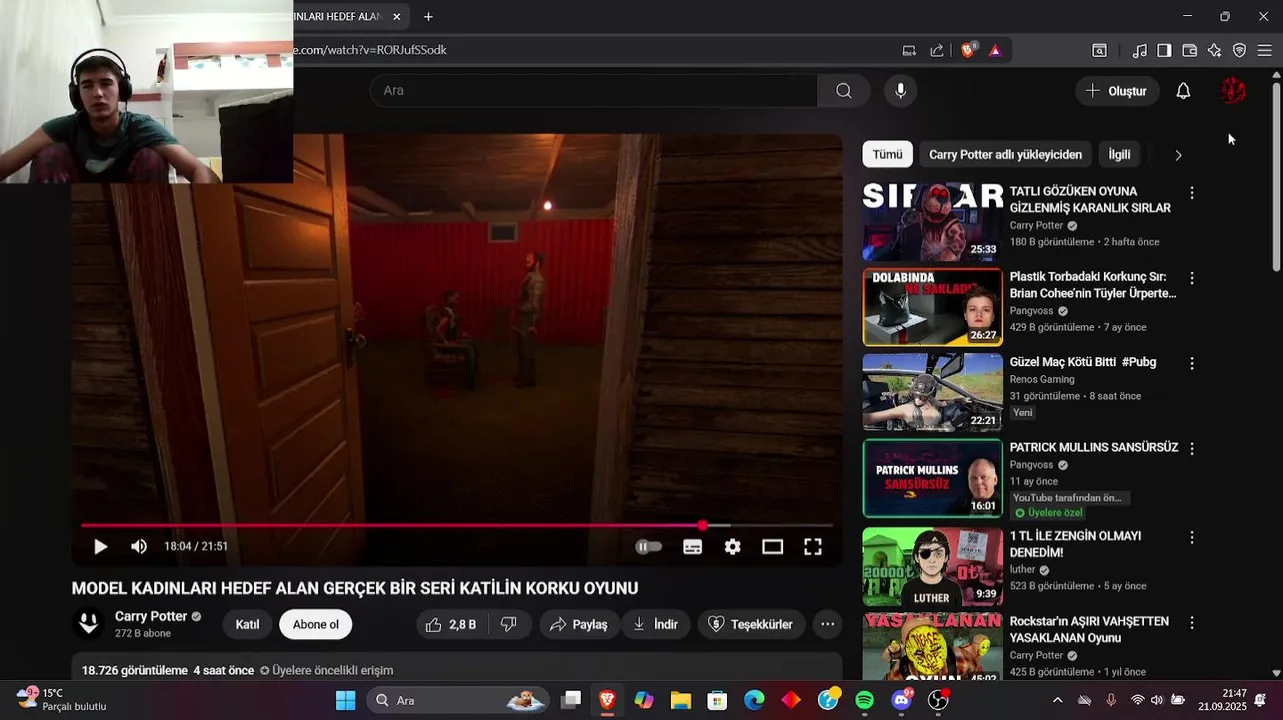Open Güzel Maç Kötü Bitti title
This screenshot has height=720, width=1283.
click(x=1083, y=362)
